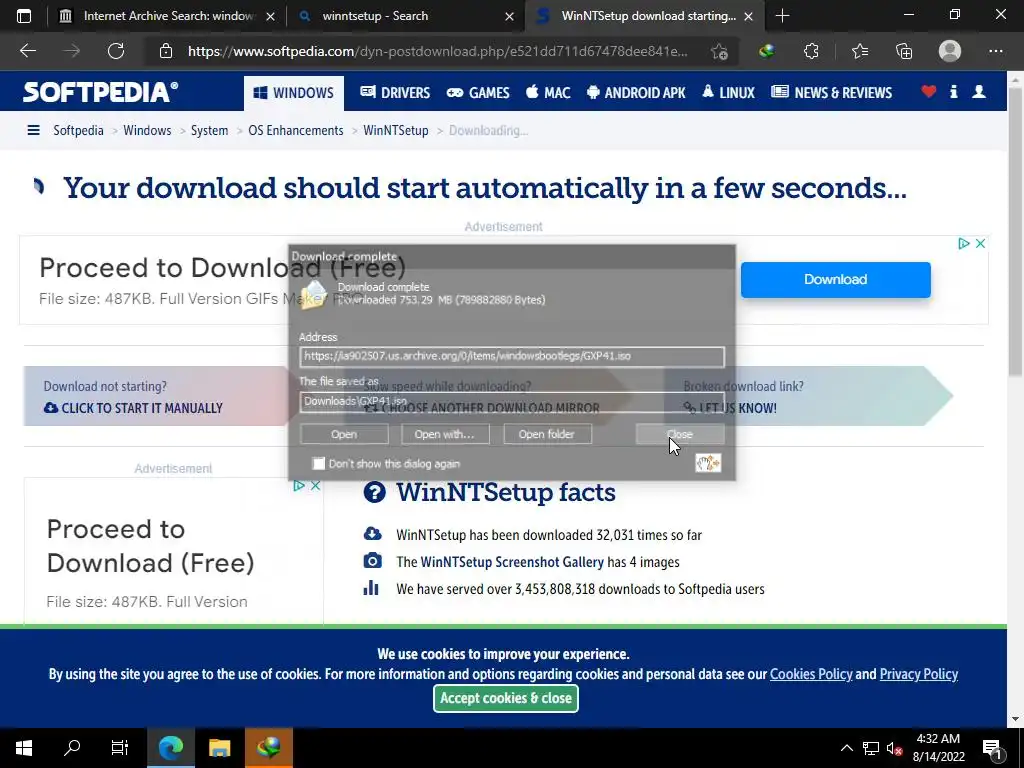Select the WinNTSetup download starting tab

(x=645, y=16)
